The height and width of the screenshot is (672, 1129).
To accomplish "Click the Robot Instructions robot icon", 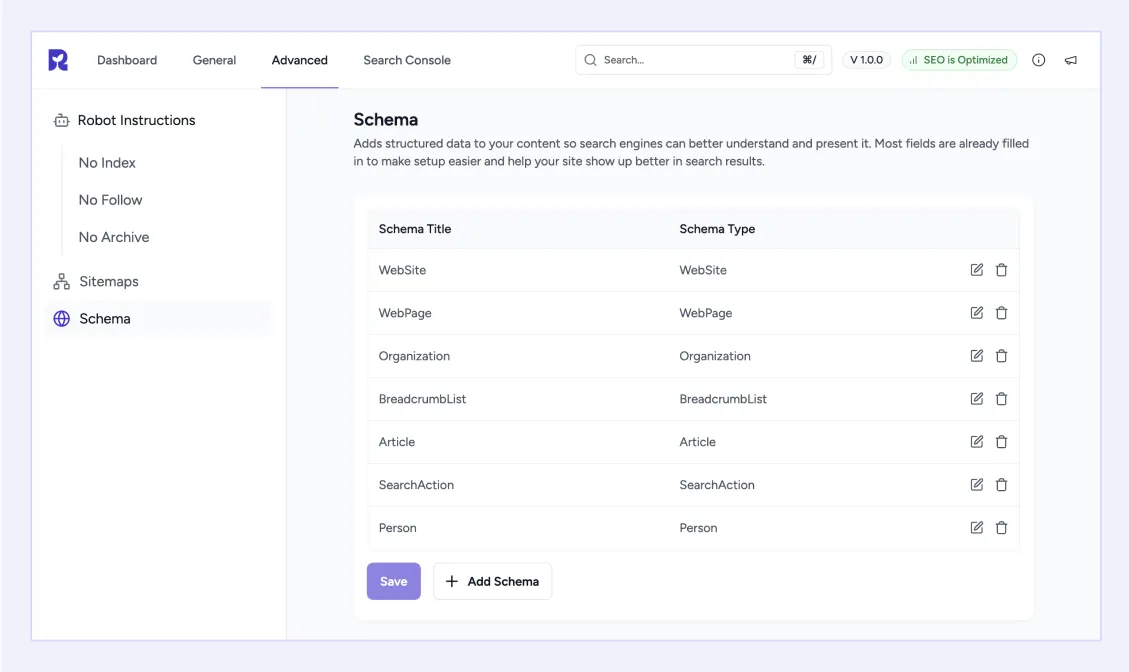I will point(61,120).
